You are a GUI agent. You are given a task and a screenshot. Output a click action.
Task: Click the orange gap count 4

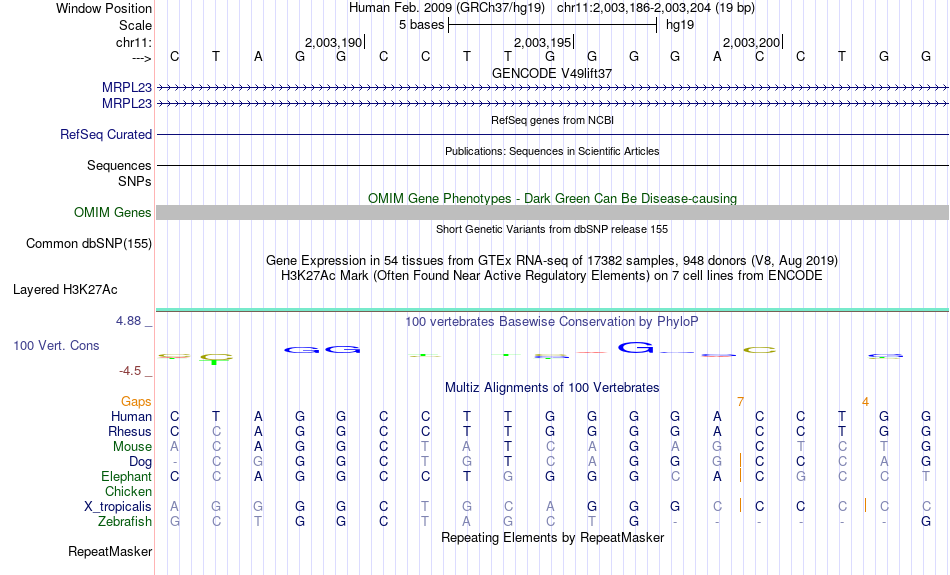(x=865, y=402)
